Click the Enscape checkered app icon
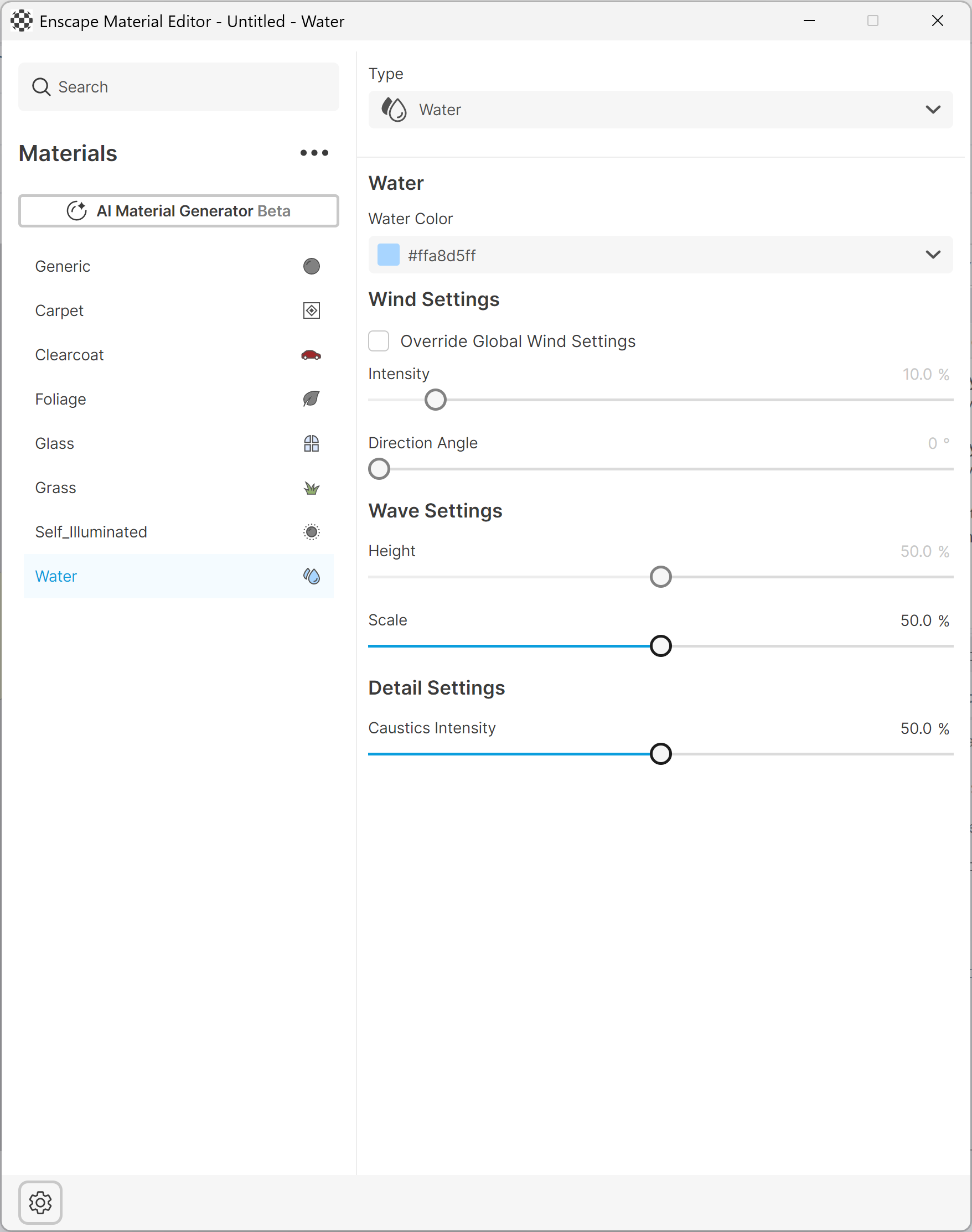Screen dimensions: 972x1232 coord(22,21)
